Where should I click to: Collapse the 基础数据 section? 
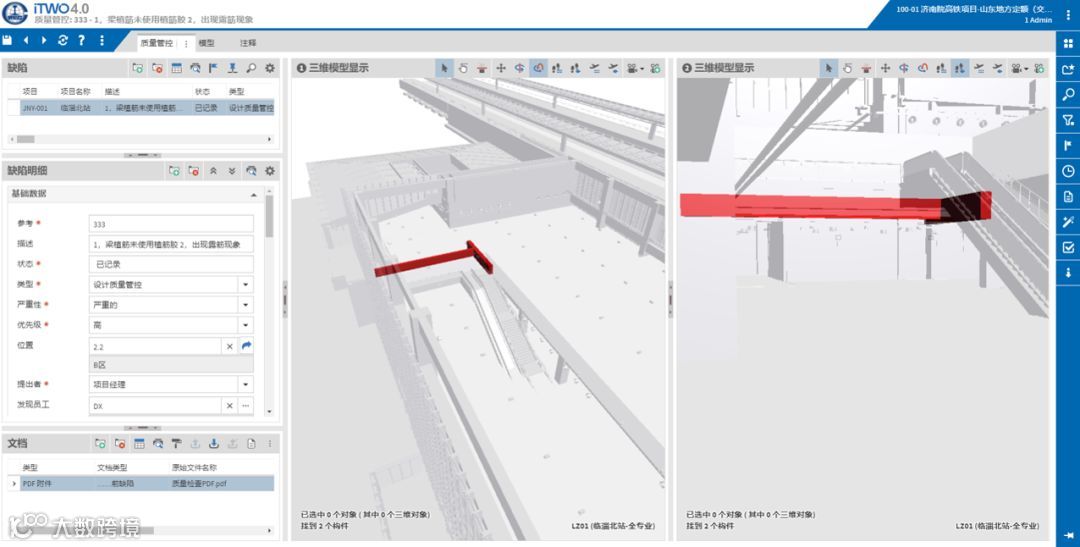click(x=253, y=195)
